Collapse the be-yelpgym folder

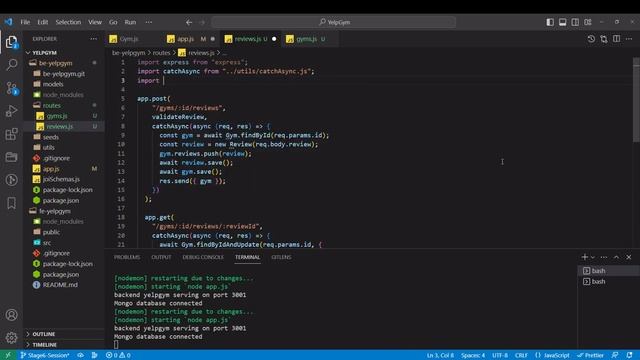click(64, 63)
